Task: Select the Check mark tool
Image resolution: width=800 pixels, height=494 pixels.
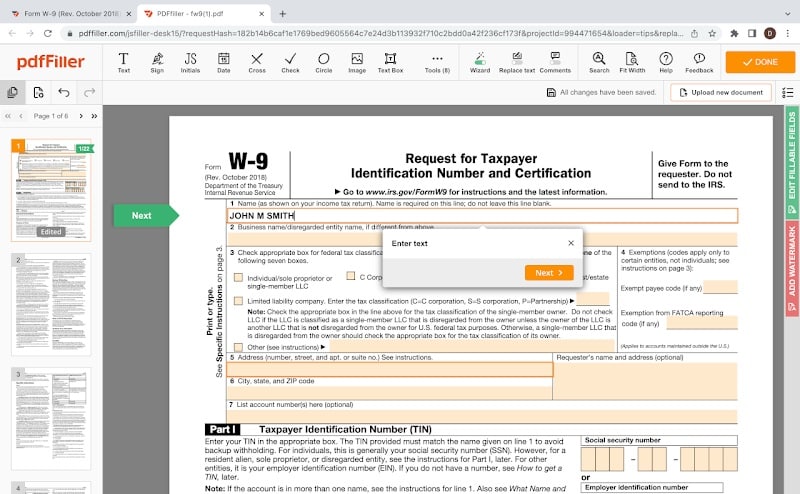Action: coord(290,62)
